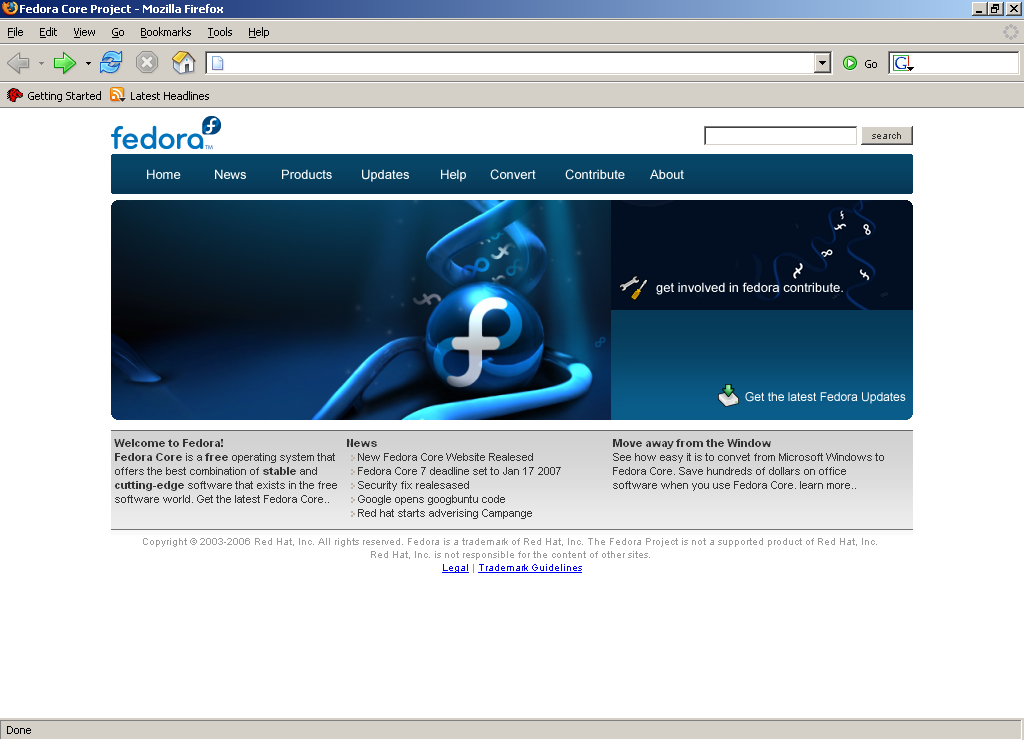The width and height of the screenshot is (1024, 740).
Task: Open the Edit menu
Action: point(48,32)
